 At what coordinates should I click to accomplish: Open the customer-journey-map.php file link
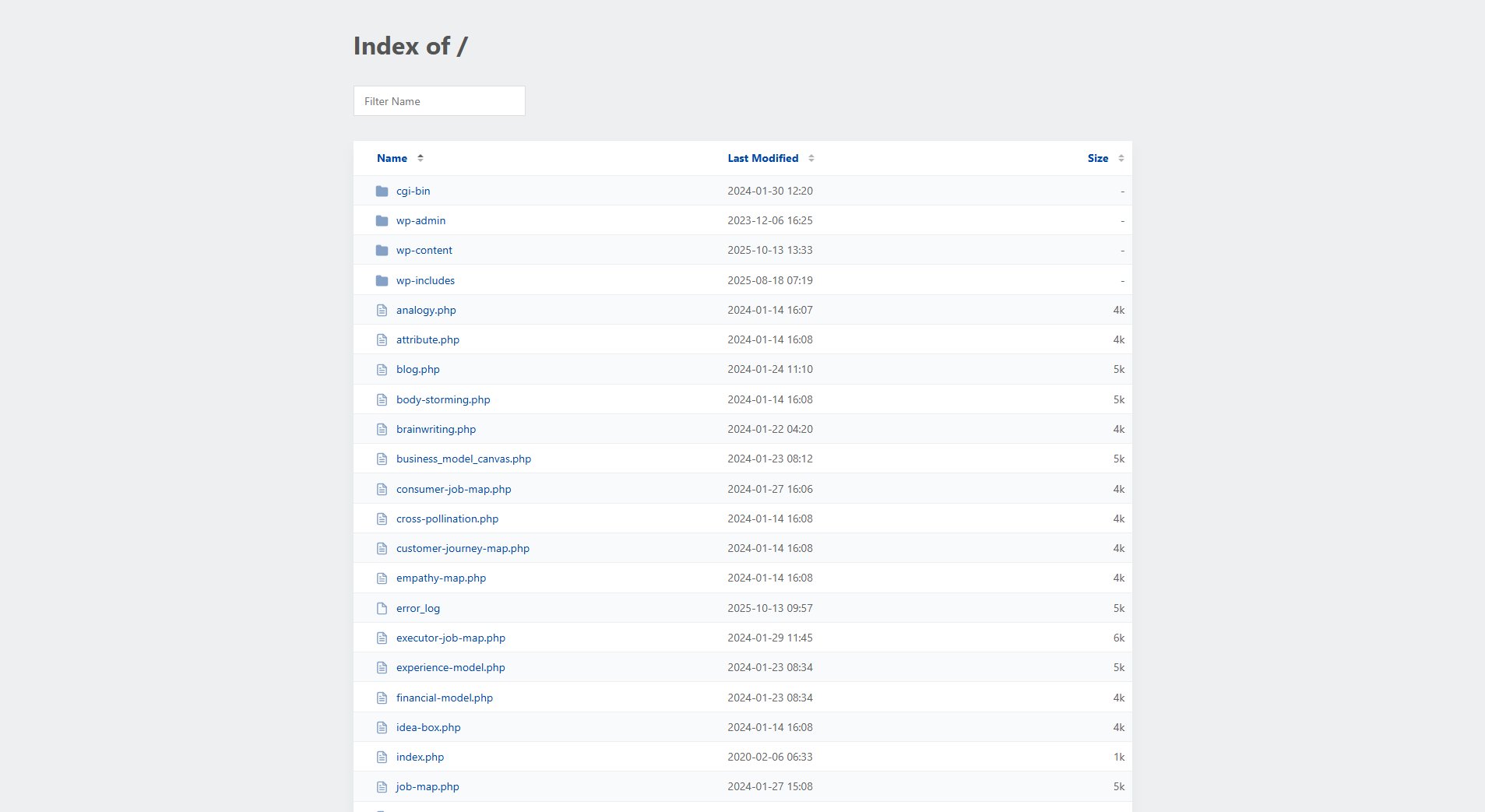click(463, 548)
